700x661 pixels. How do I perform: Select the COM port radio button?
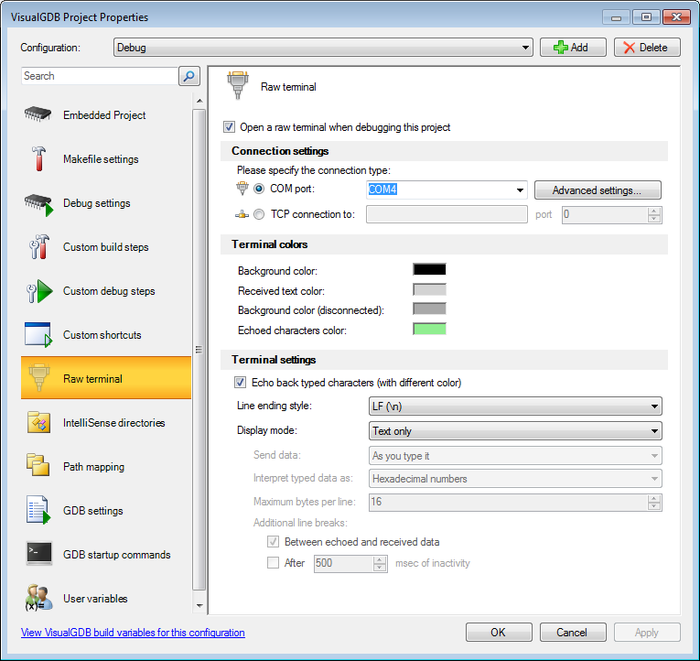pos(259,189)
